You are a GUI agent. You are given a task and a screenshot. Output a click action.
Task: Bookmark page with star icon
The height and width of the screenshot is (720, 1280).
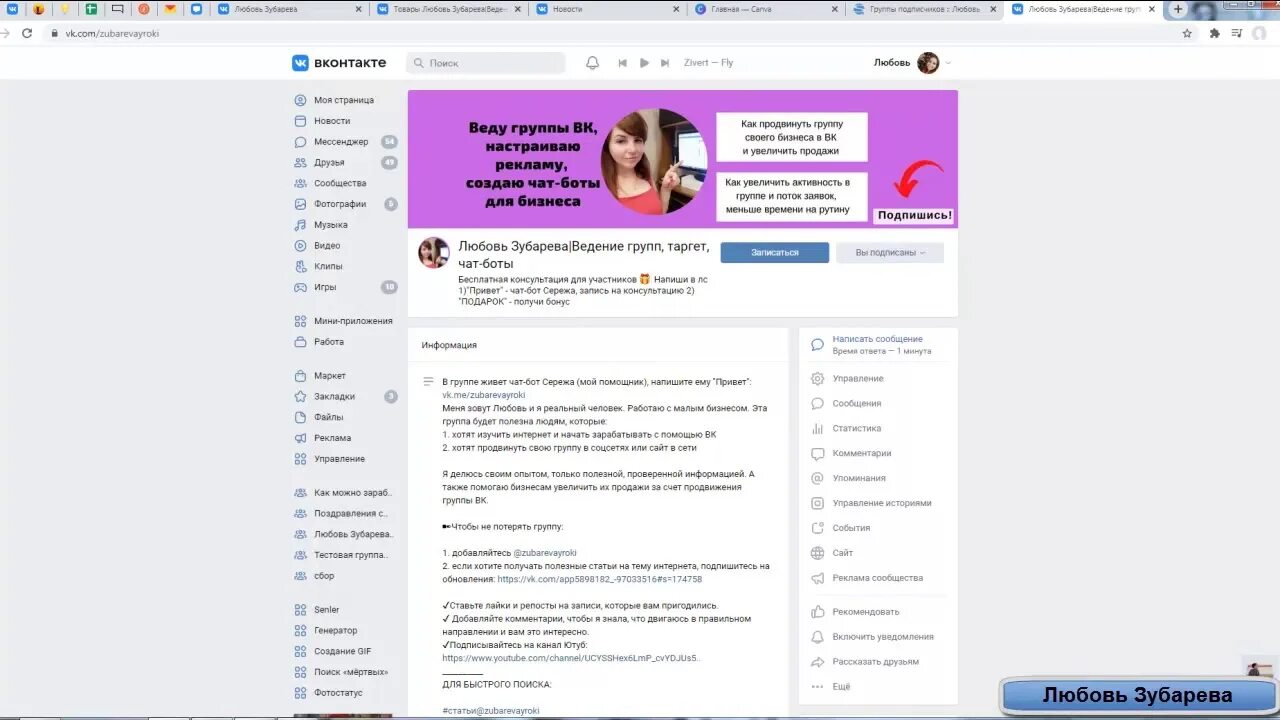[x=1187, y=33]
